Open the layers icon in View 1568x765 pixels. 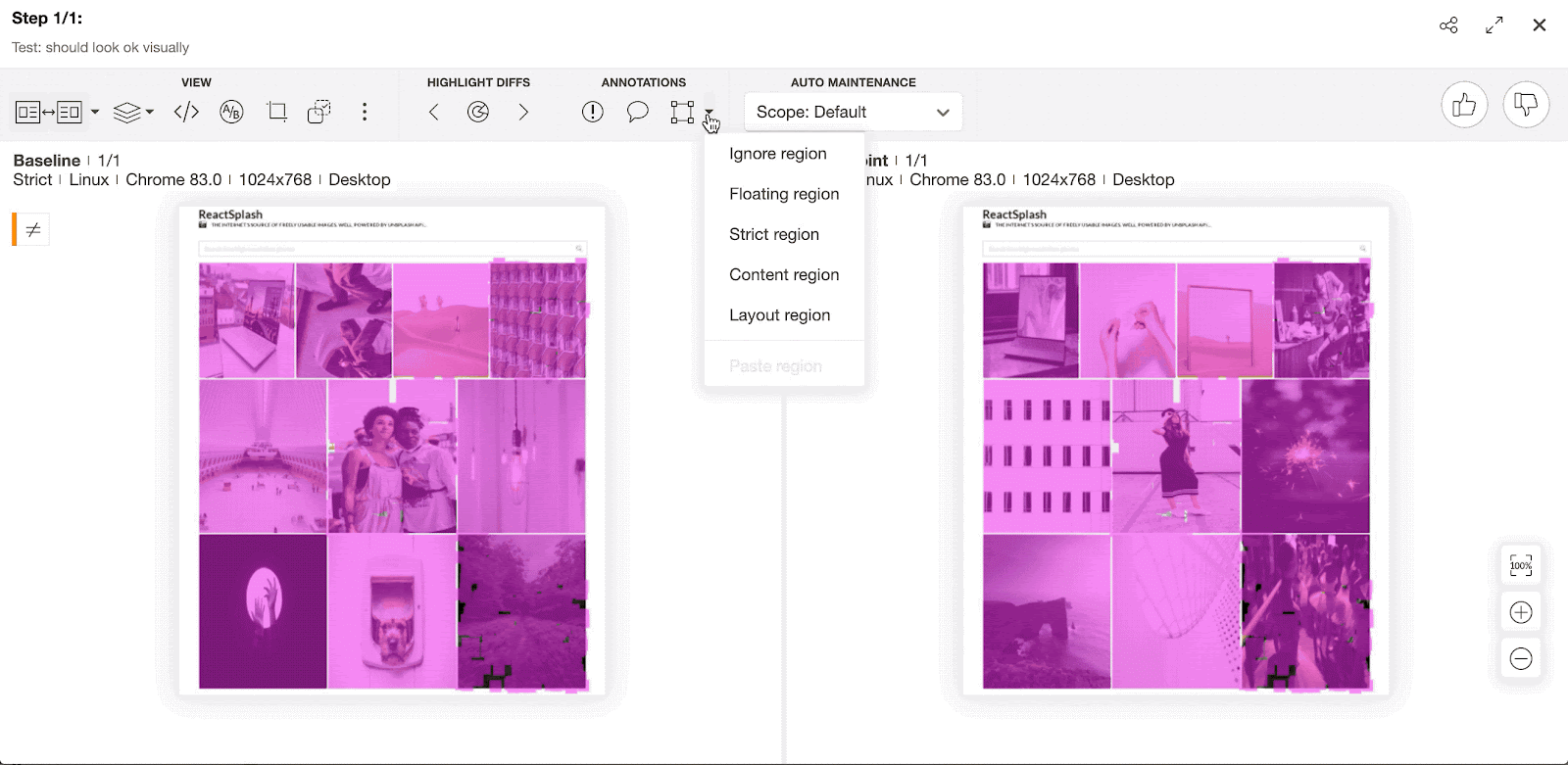click(127, 113)
